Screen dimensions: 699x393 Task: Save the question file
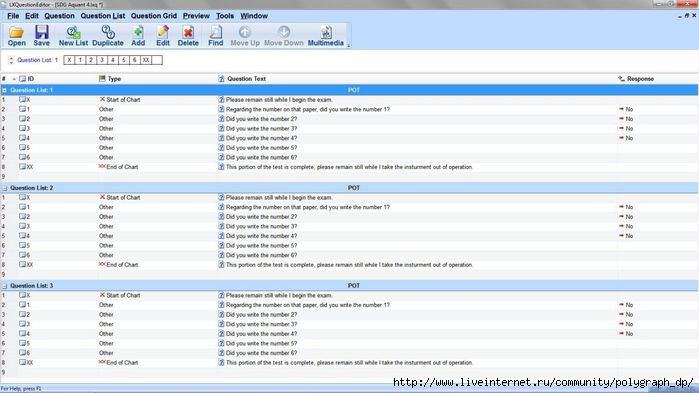tap(41, 36)
